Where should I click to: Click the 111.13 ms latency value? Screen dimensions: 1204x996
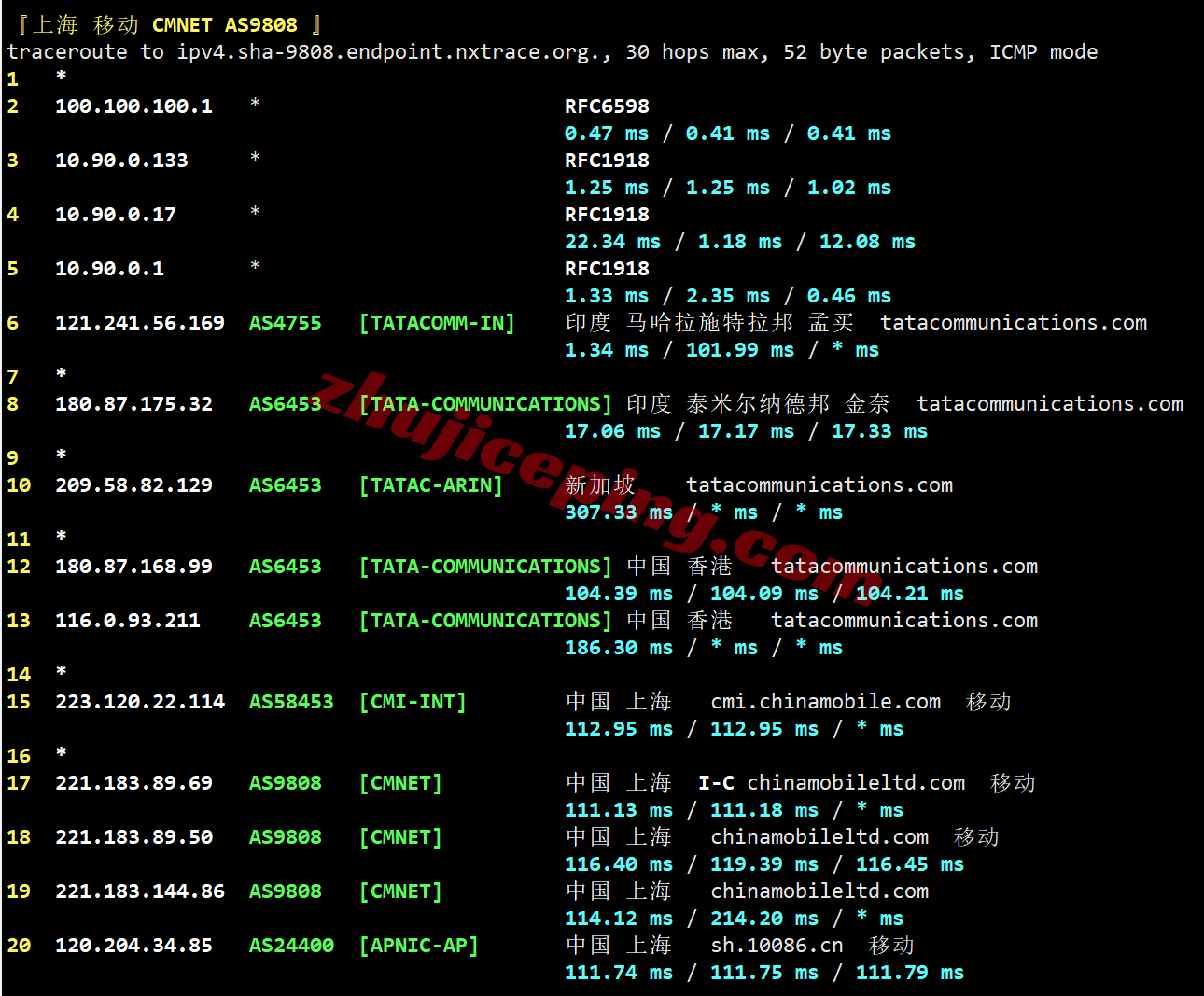(x=619, y=810)
